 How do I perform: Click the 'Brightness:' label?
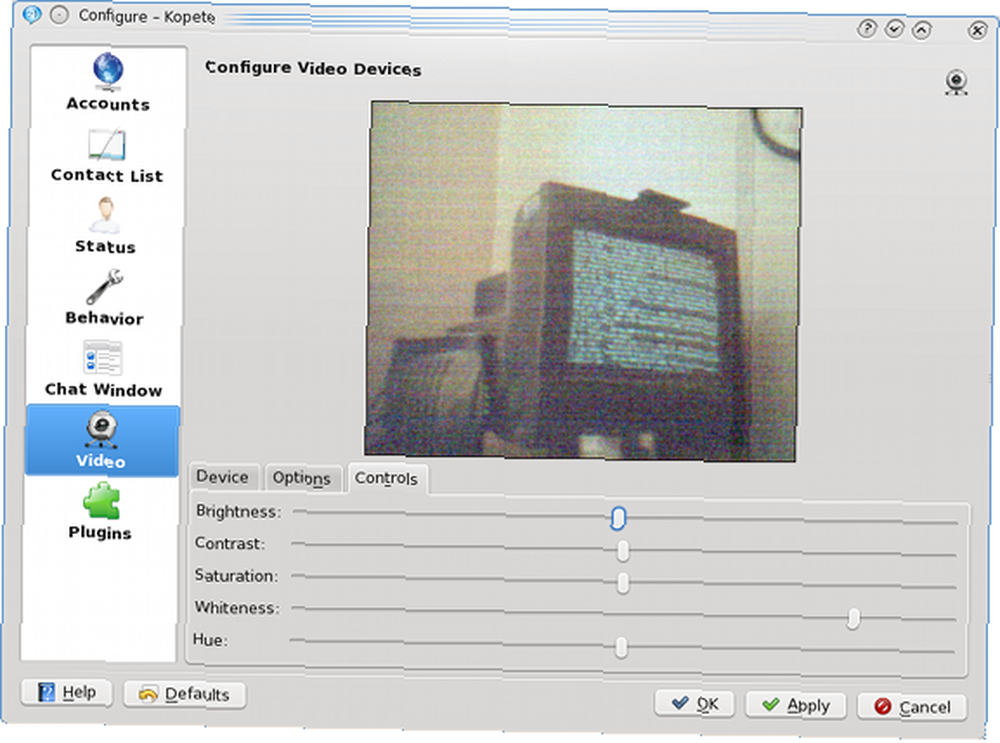238,511
